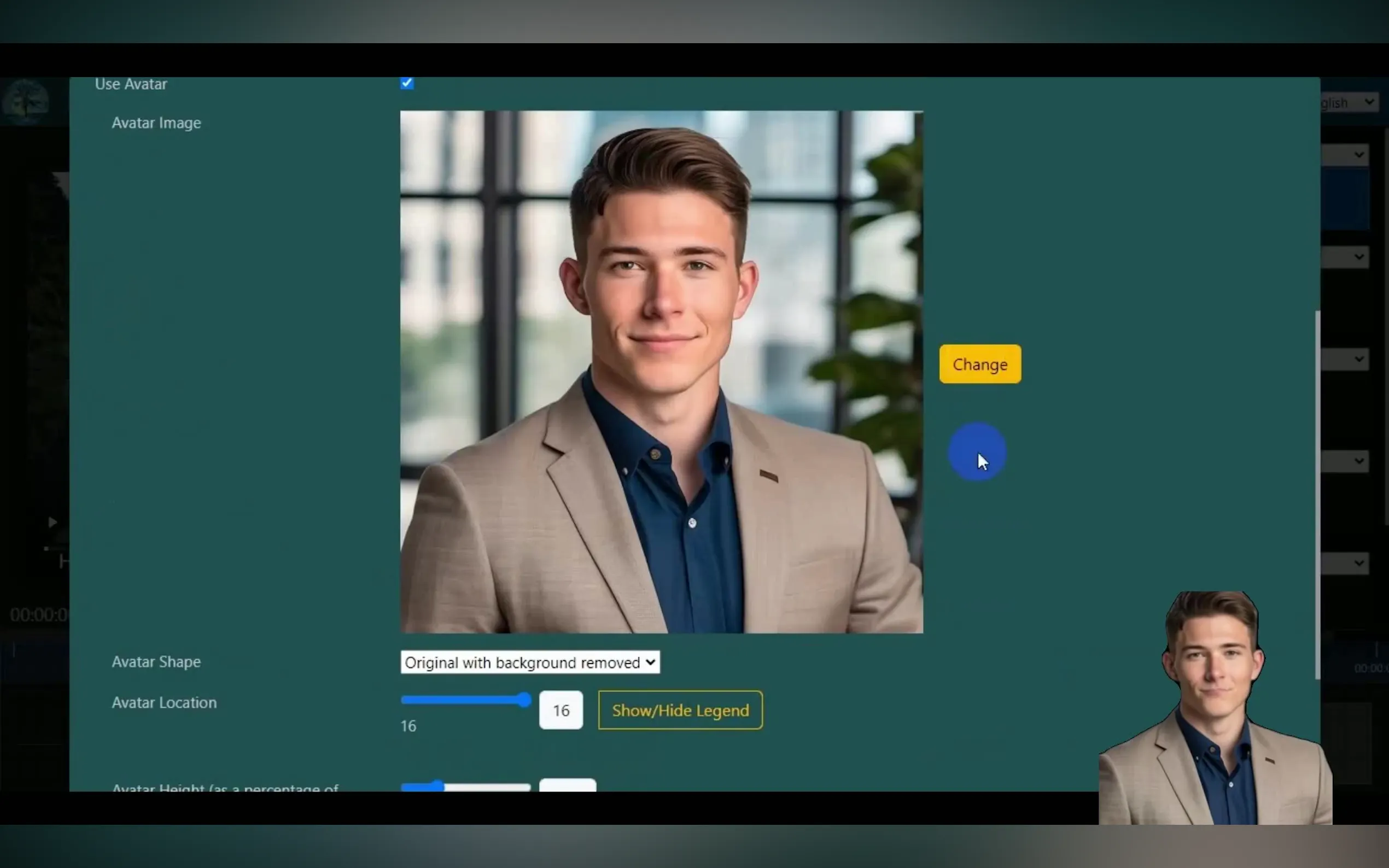Uncheck the Use Avatar checkbox
1389x868 pixels.
pos(406,83)
